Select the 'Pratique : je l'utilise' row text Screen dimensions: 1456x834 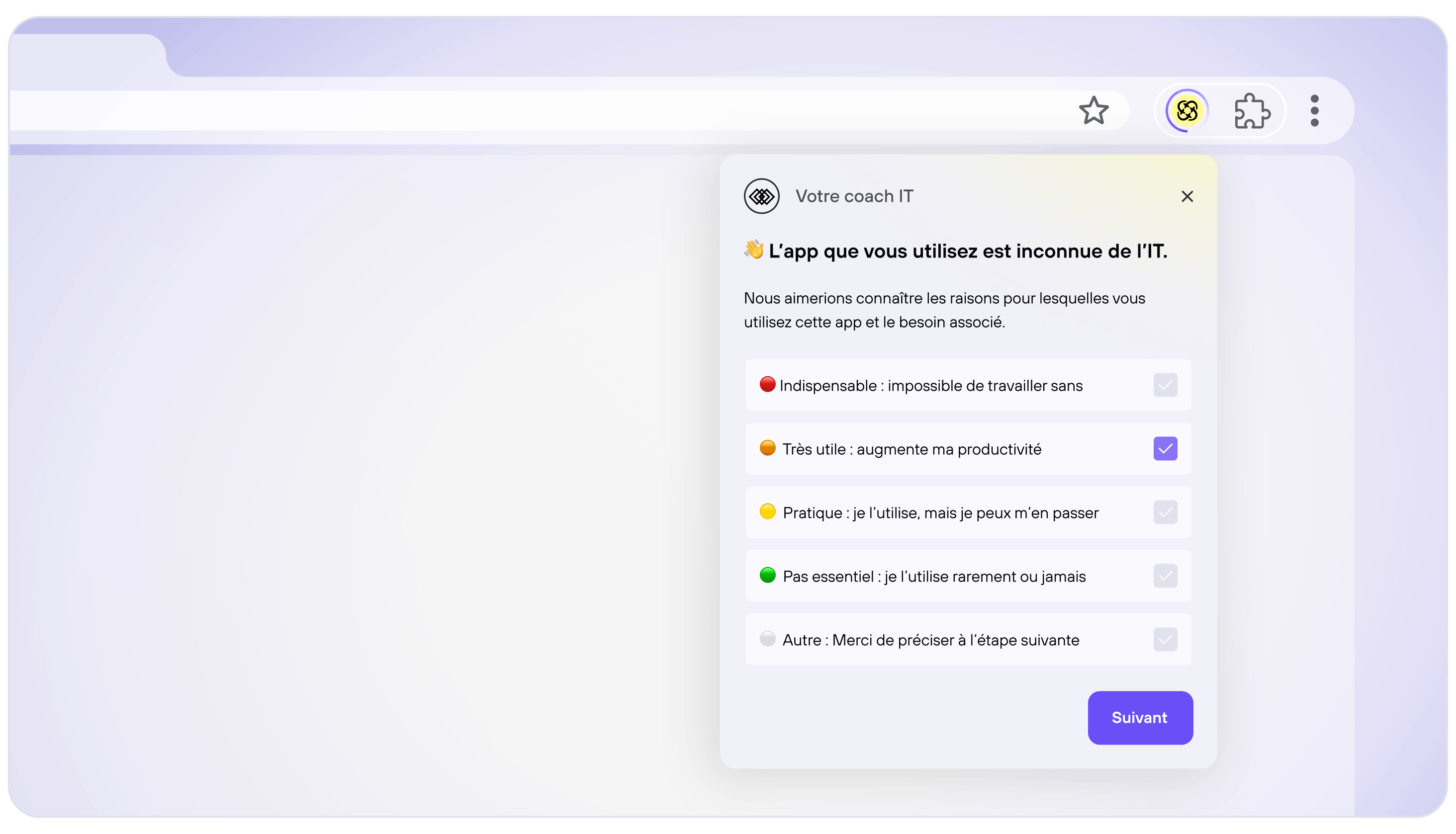click(940, 512)
